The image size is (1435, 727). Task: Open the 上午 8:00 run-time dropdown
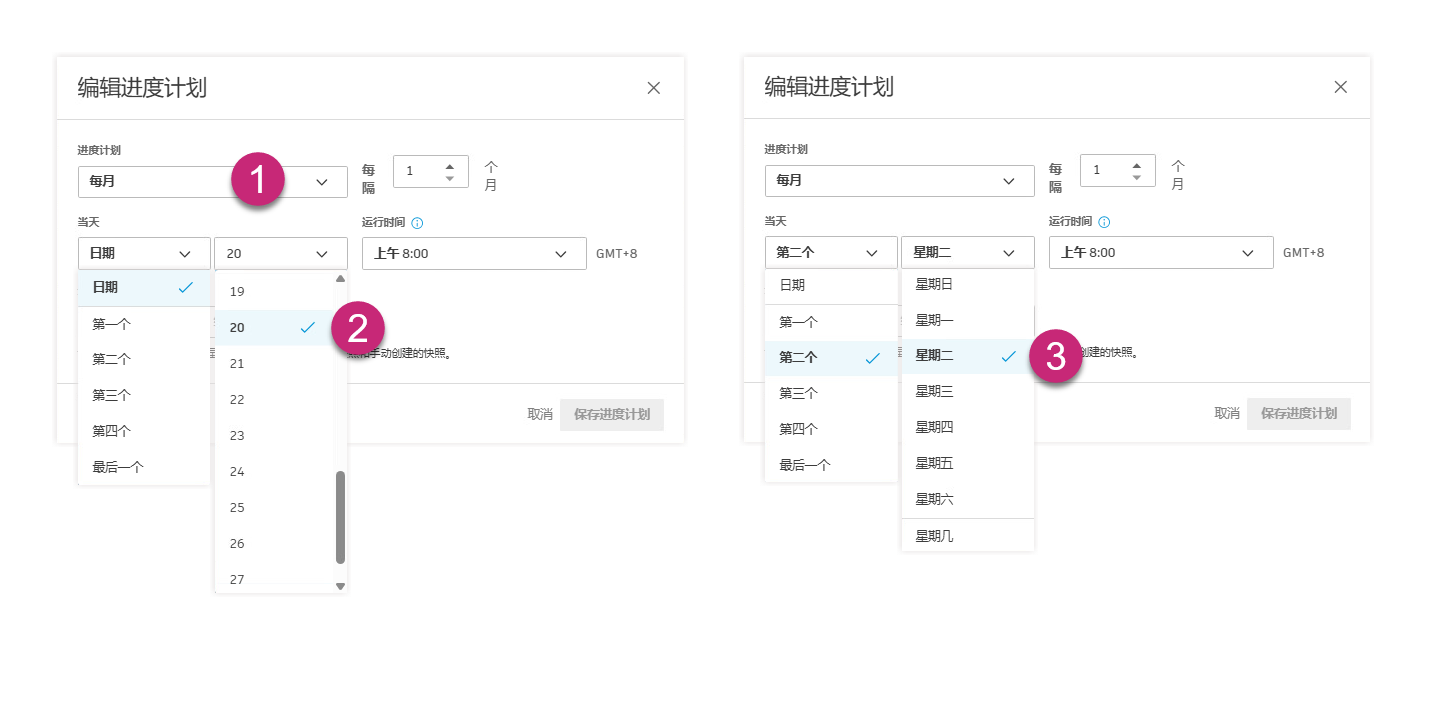coord(472,253)
